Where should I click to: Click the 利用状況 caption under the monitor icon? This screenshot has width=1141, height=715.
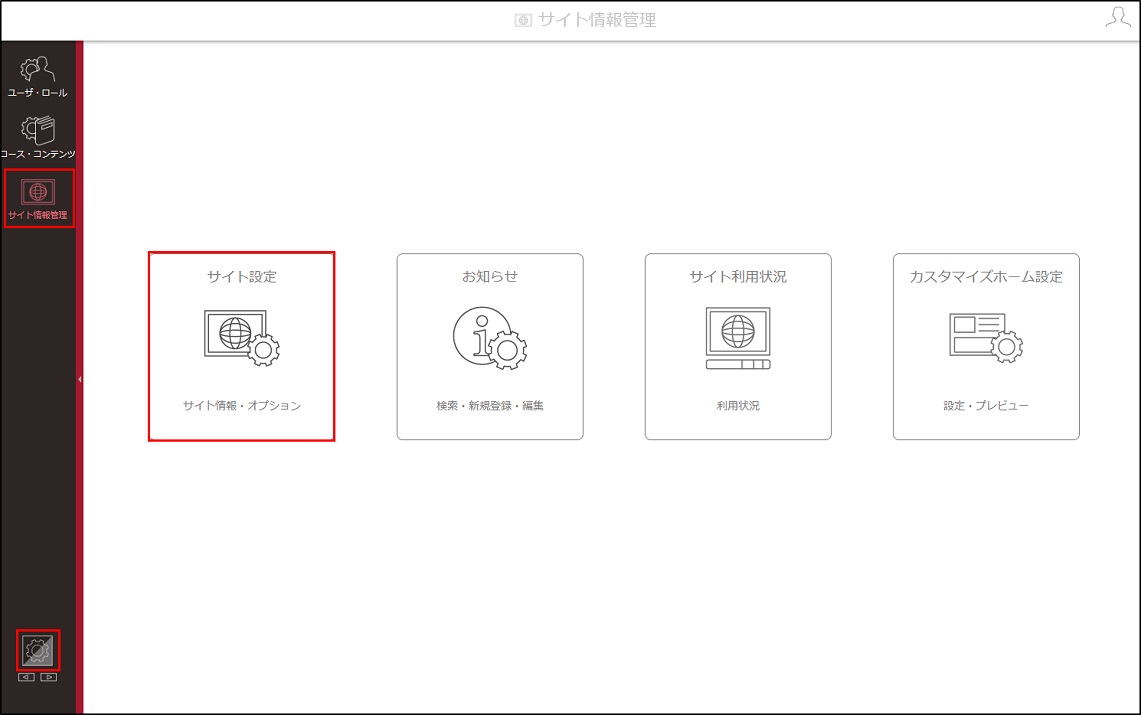[738, 405]
